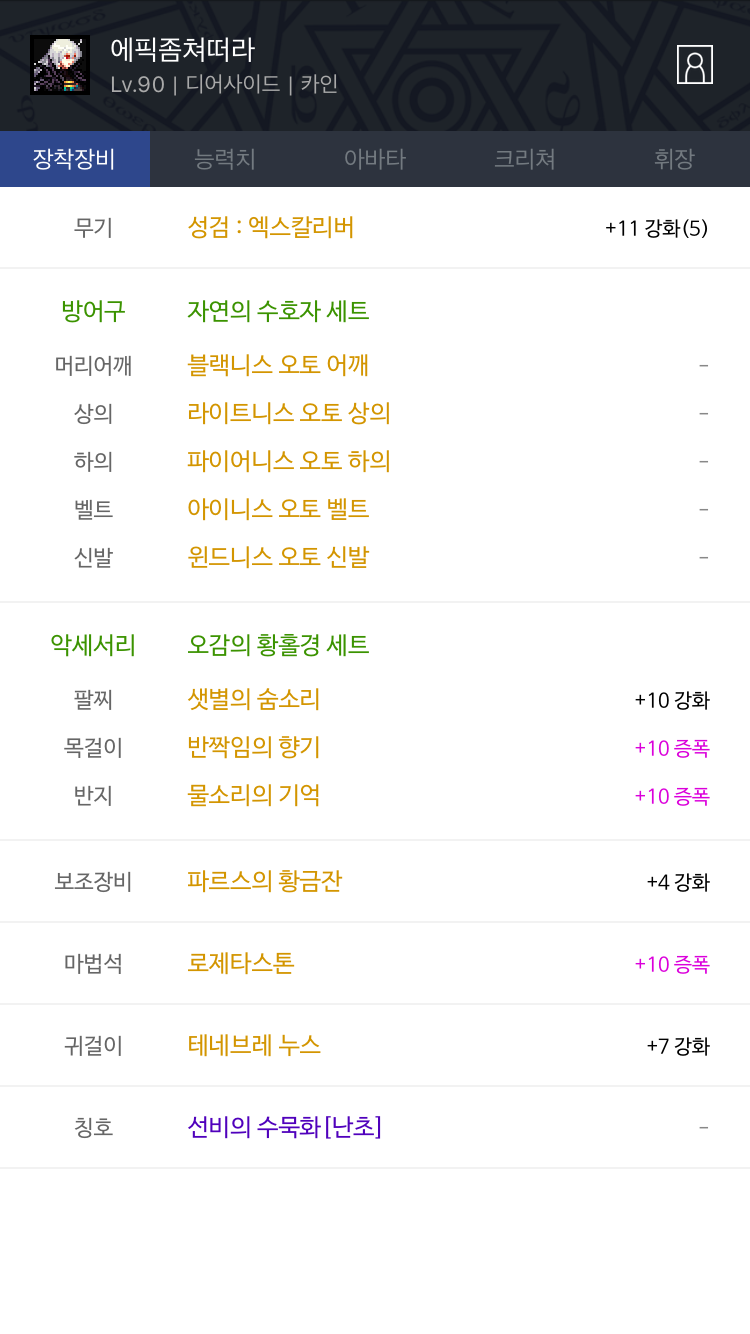The width and height of the screenshot is (750, 1334).
Task: Open the 아이니스 오토 벨트 item
Action: point(278,509)
